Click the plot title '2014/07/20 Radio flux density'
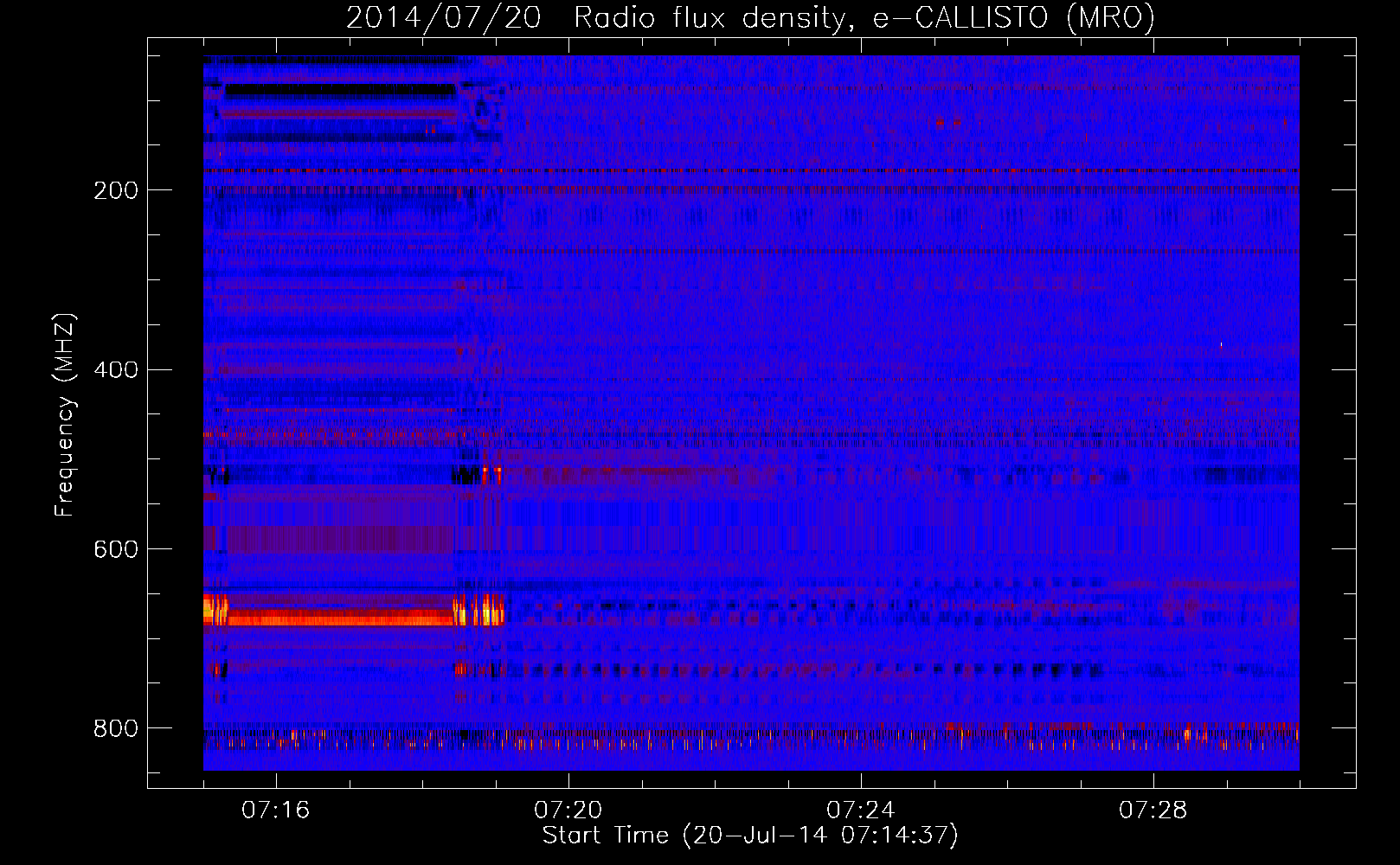 pos(750,18)
